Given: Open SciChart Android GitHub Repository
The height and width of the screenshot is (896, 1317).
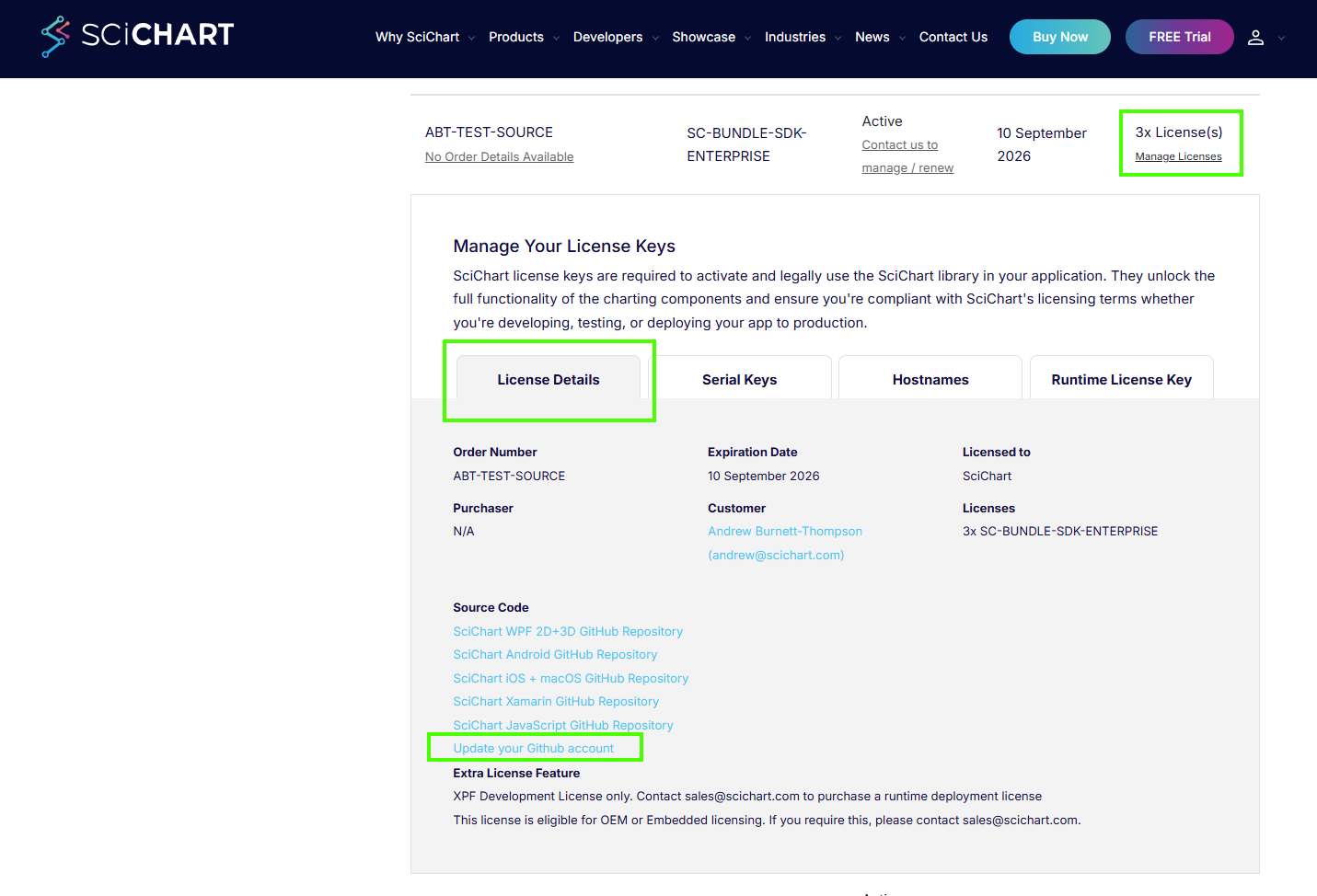Looking at the screenshot, I should [555, 654].
